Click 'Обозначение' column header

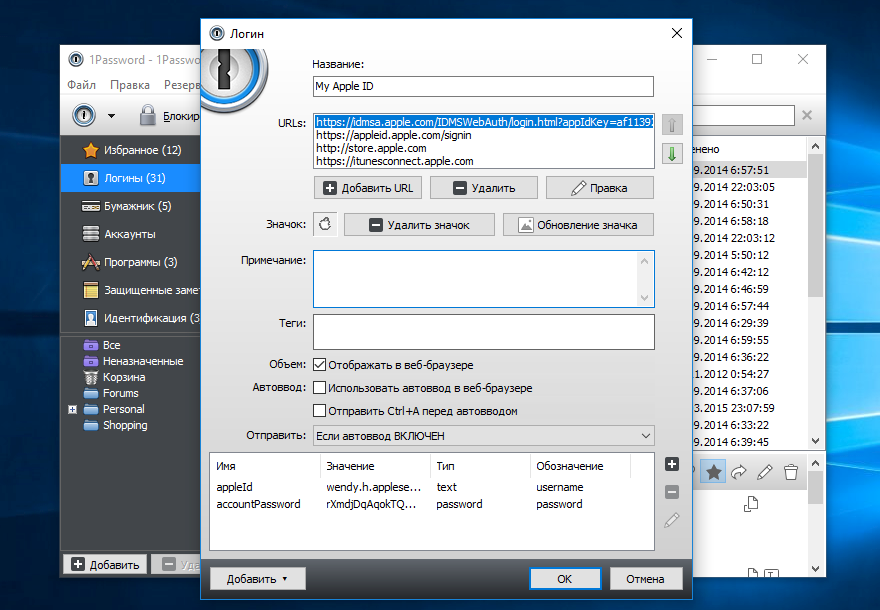tap(580, 466)
